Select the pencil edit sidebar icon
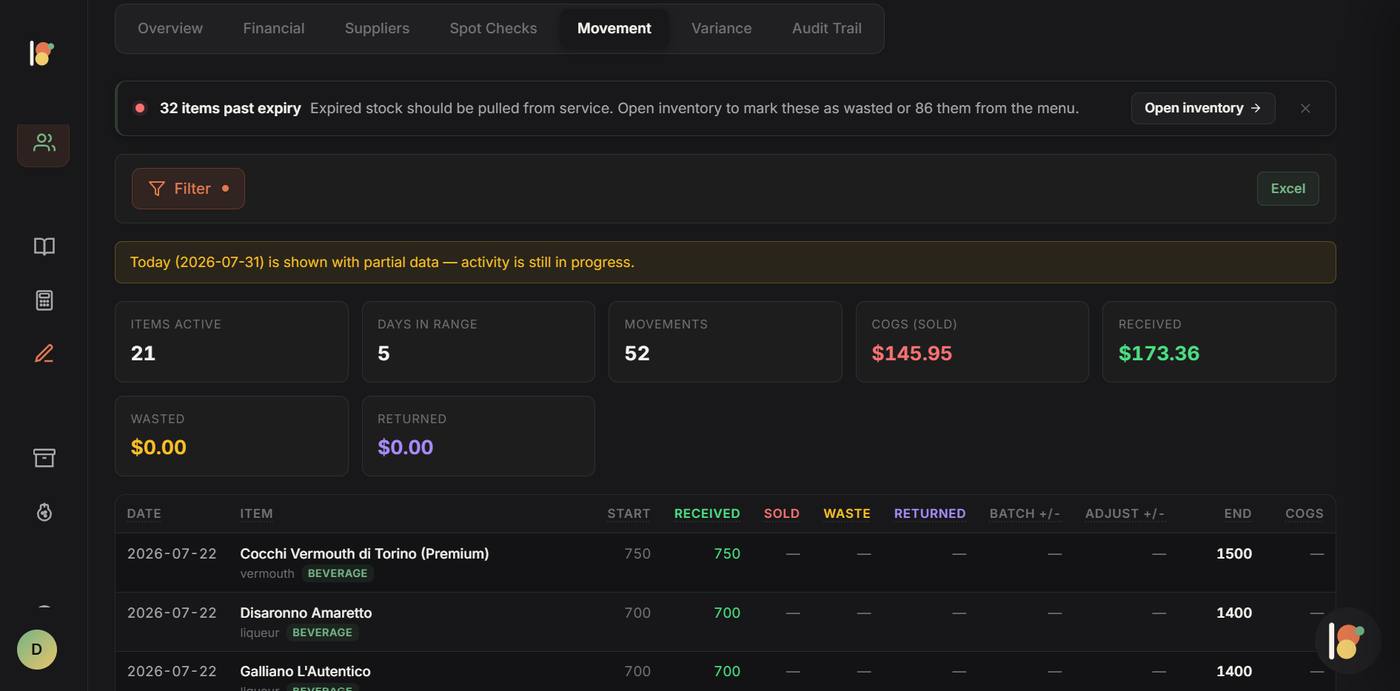This screenshot has height=691, width=1400. click(44, 353)
